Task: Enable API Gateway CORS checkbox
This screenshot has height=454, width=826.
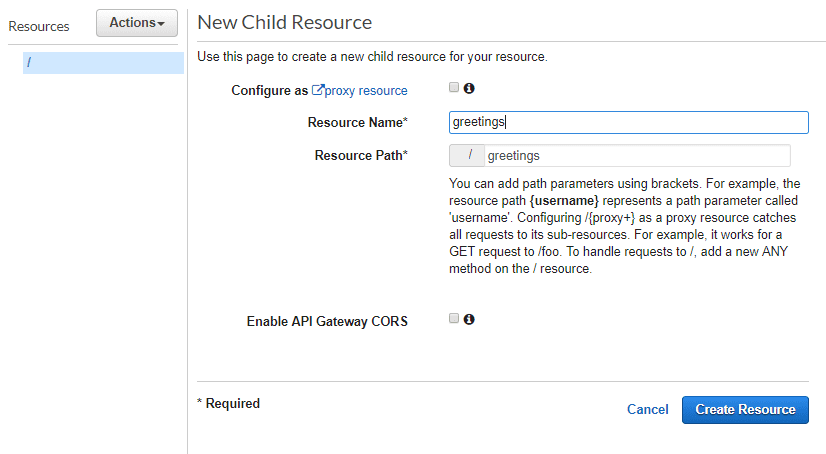Action: pyautogui.click(x=454, y=318)
